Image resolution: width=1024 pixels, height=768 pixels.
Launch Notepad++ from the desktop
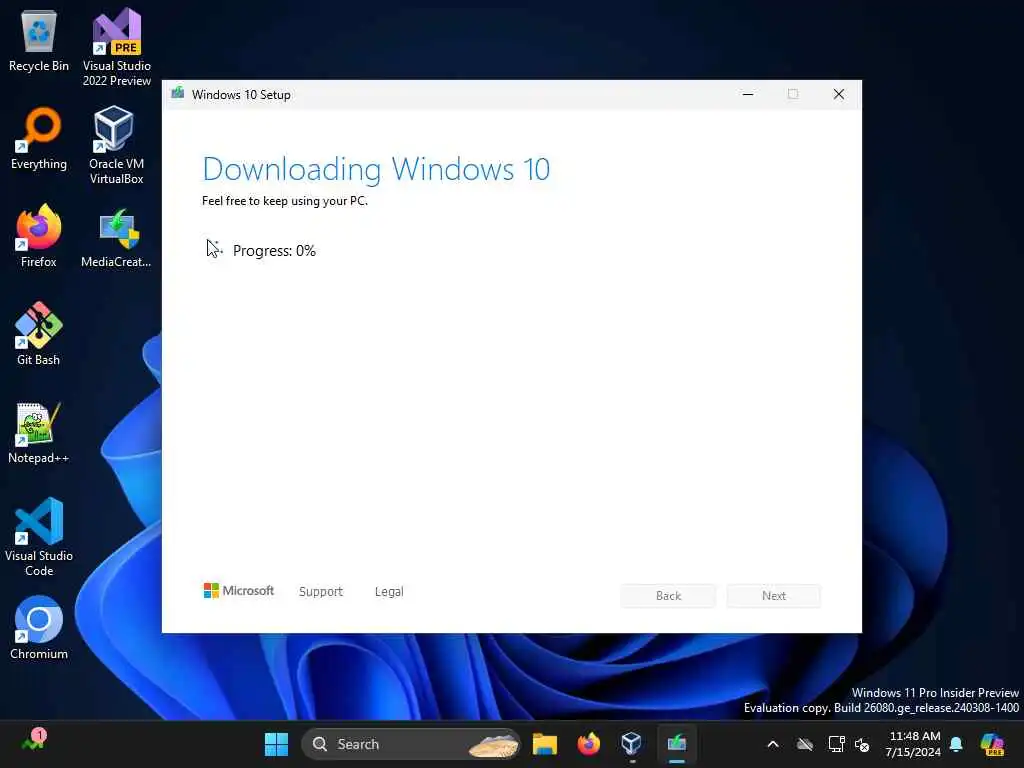pyautogui.click(x=39, y=432)
